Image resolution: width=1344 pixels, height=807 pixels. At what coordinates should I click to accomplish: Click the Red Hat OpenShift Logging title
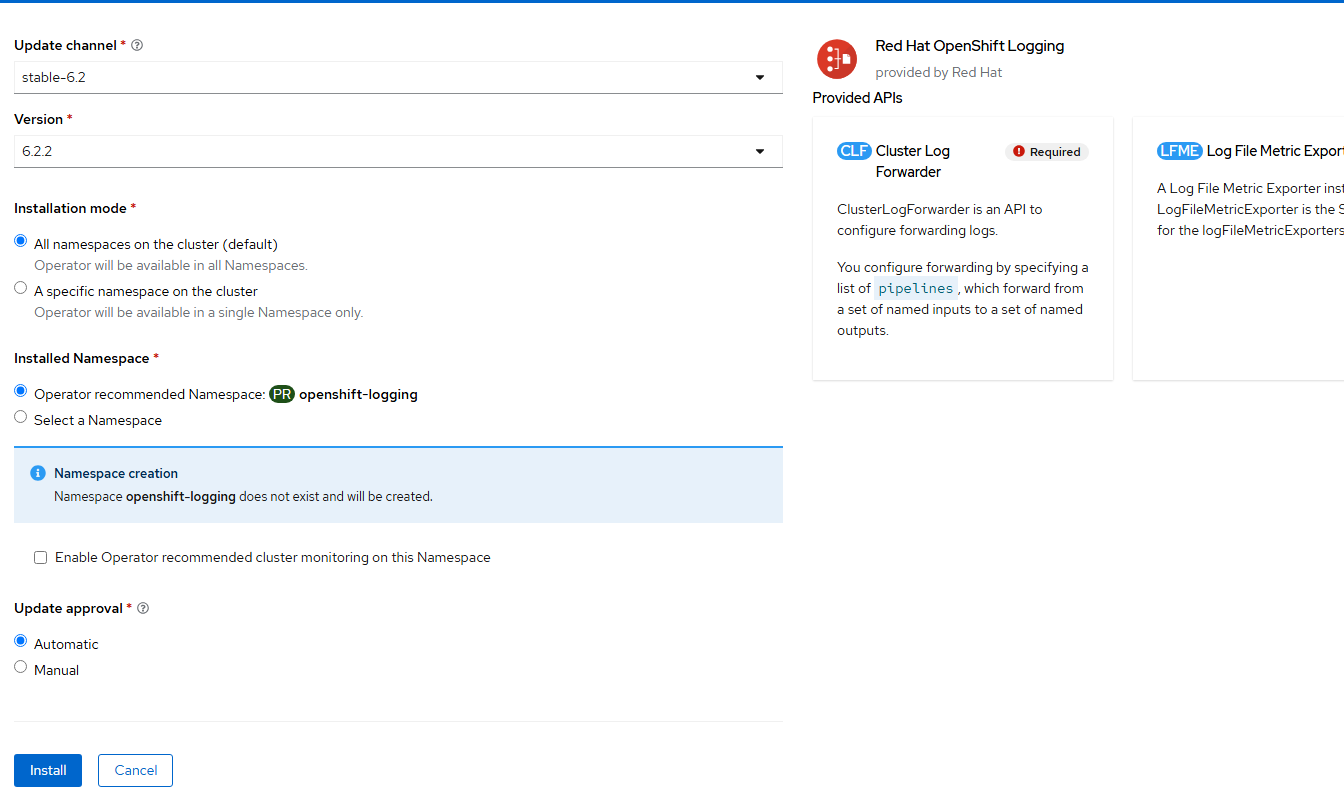[x=969, y=46]
